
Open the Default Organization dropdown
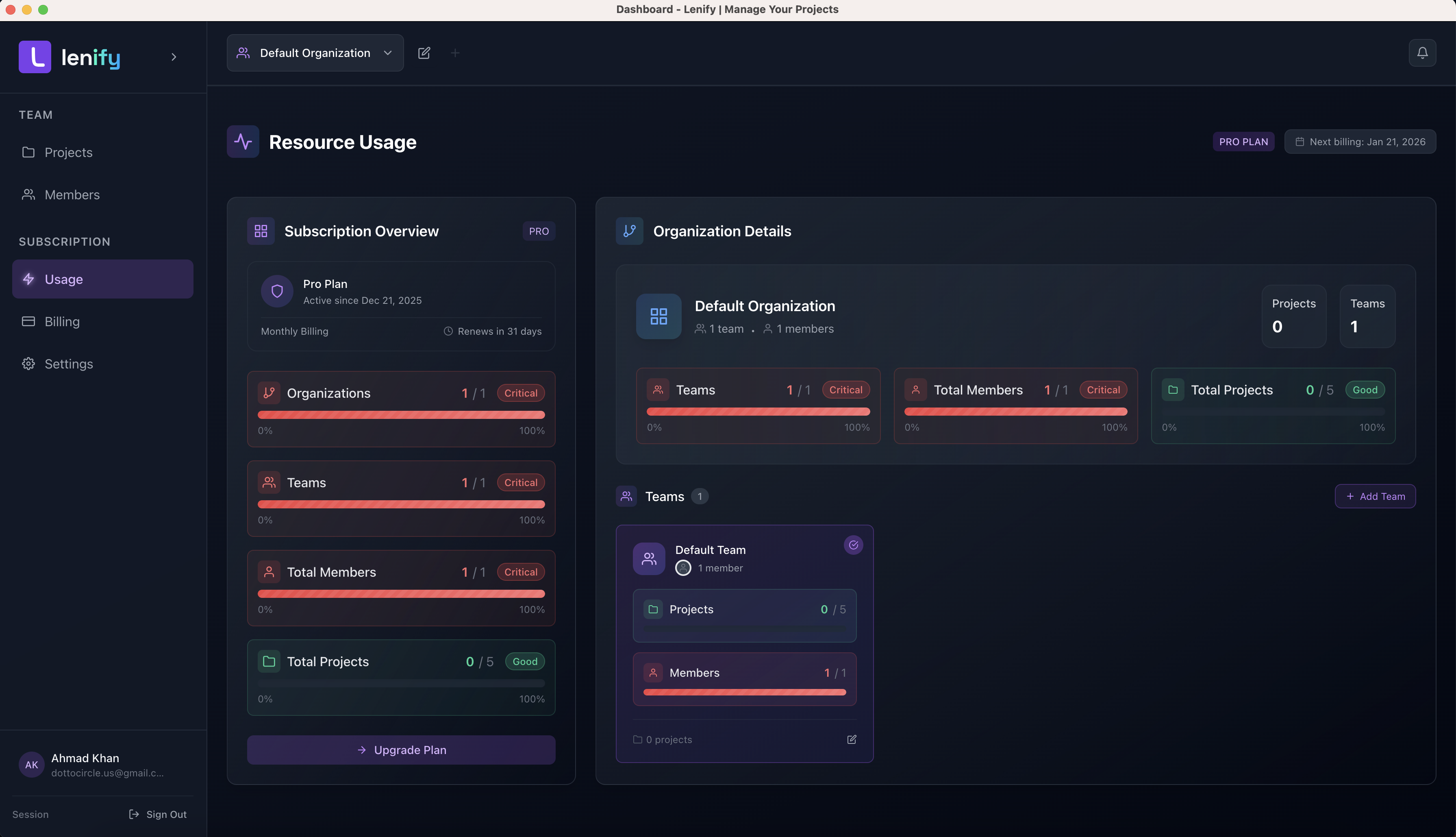click(x=315, y=52)
